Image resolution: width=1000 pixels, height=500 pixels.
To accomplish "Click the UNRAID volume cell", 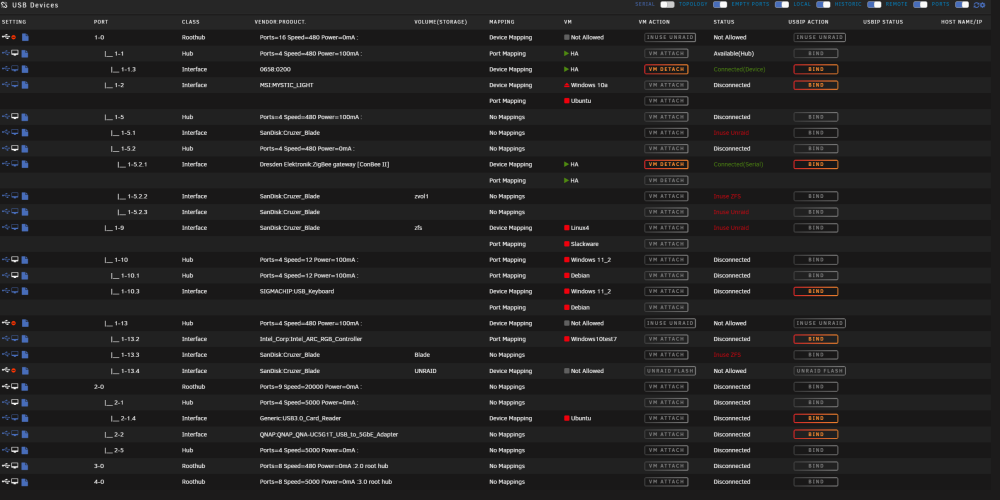I will click(425, 371).
